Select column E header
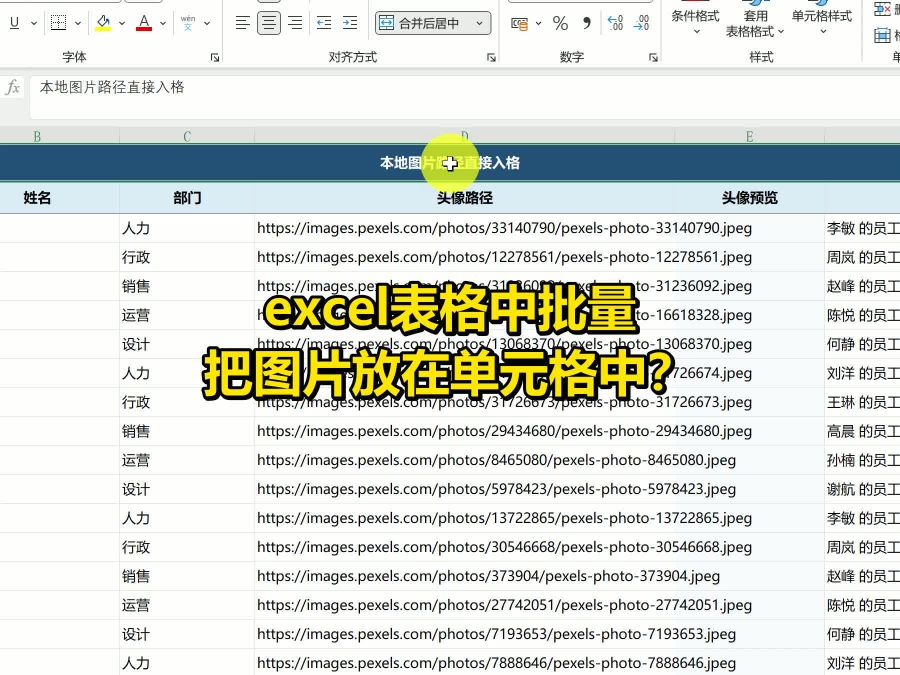Viewport: 900px width, 675px height. (750, 137)
